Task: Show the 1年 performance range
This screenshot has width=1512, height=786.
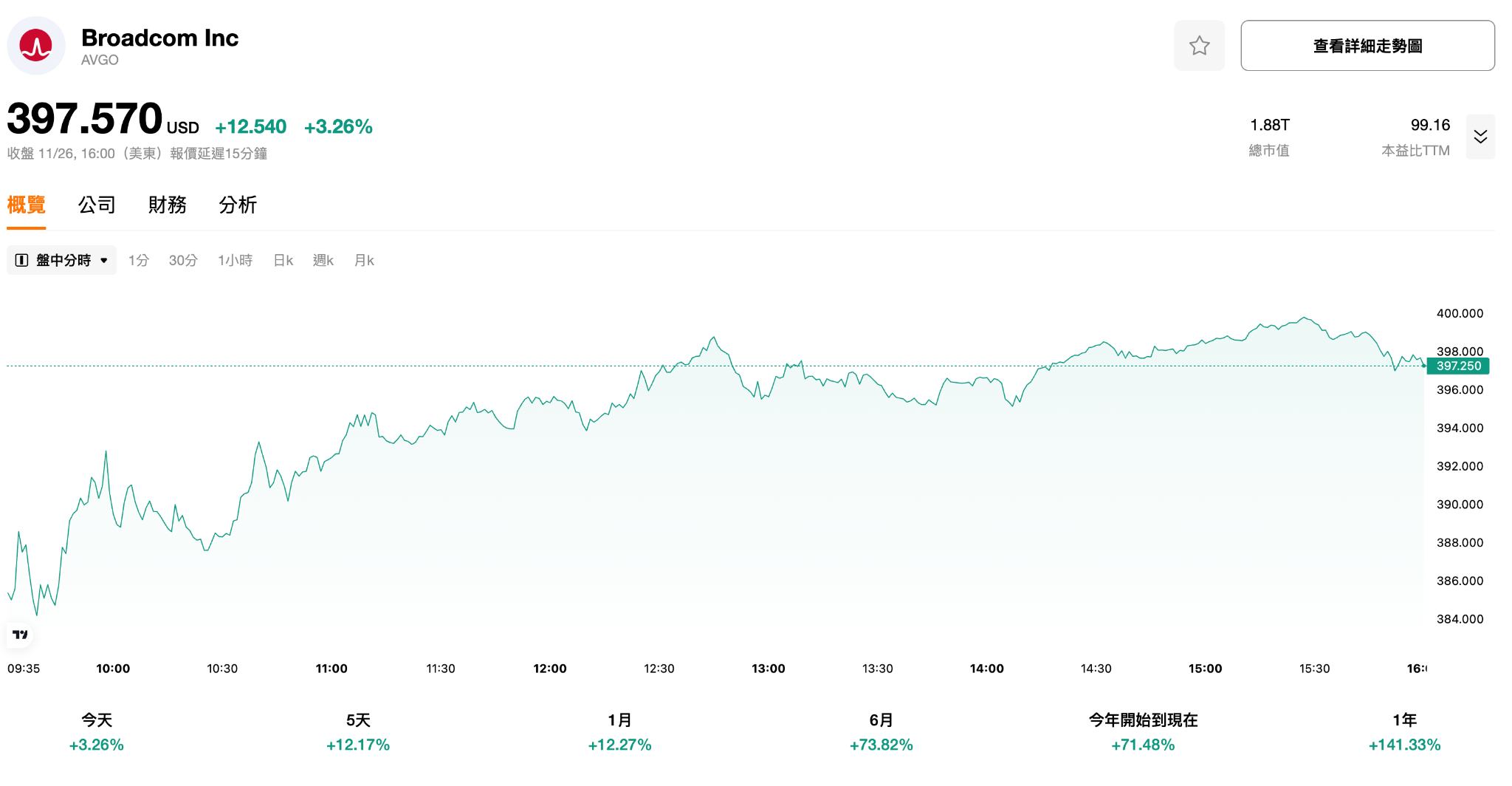Action: click(x=1404, y=732)
